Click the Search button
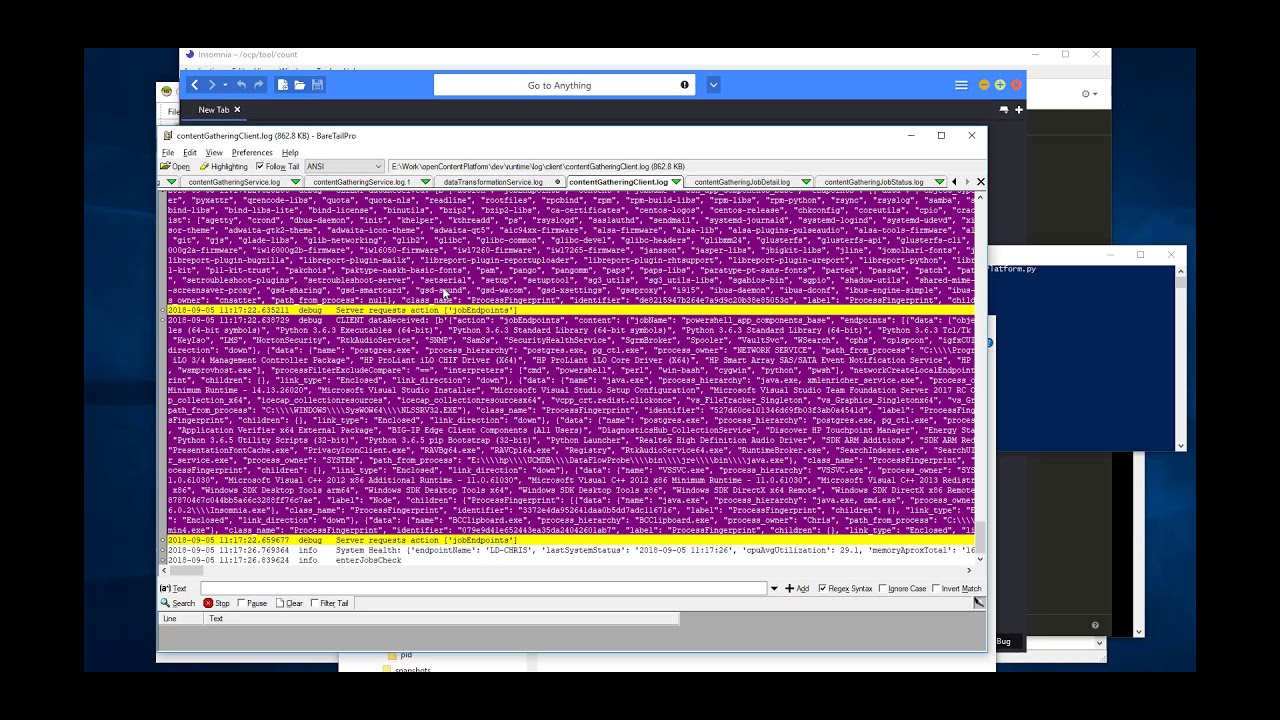Viewport: 1280px width, 720px height. pos(178,603)
